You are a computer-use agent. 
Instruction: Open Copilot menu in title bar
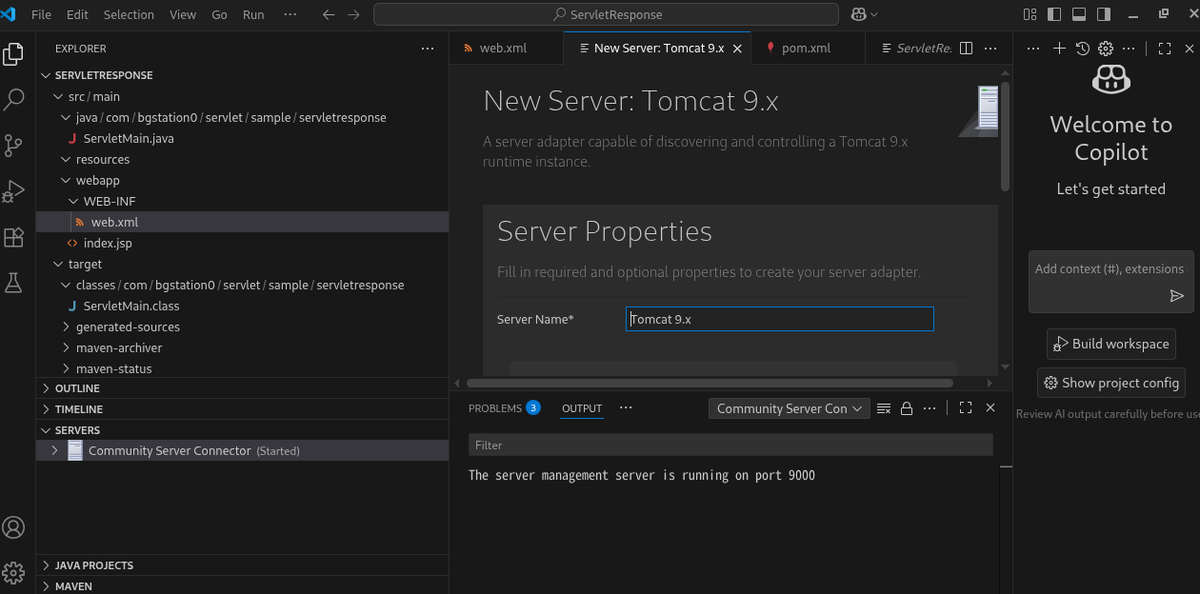864,15
